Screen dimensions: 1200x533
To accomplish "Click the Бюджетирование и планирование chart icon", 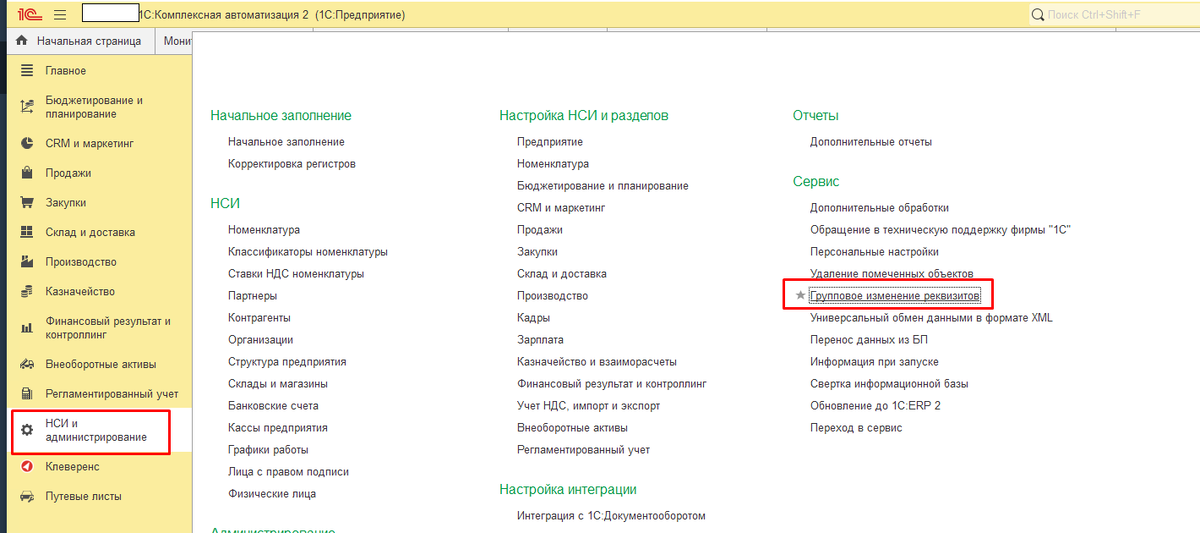I will [27, 107].
